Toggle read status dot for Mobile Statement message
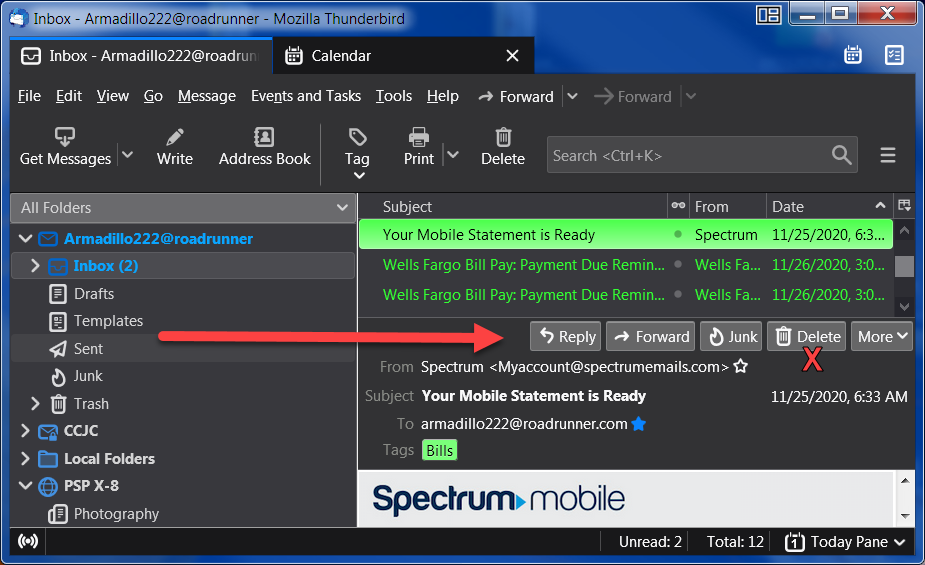 (x=678, y=234)
